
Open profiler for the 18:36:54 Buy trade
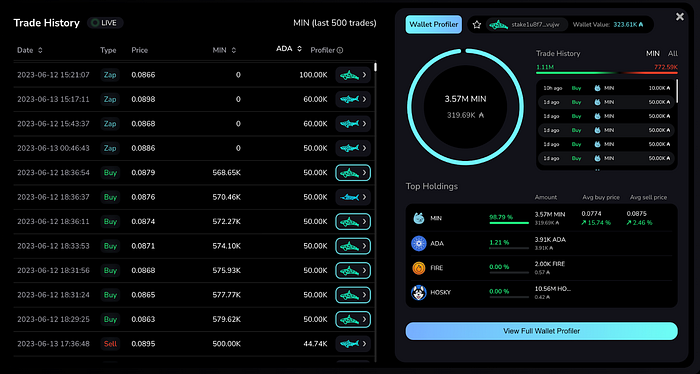[x=353, y=173]
